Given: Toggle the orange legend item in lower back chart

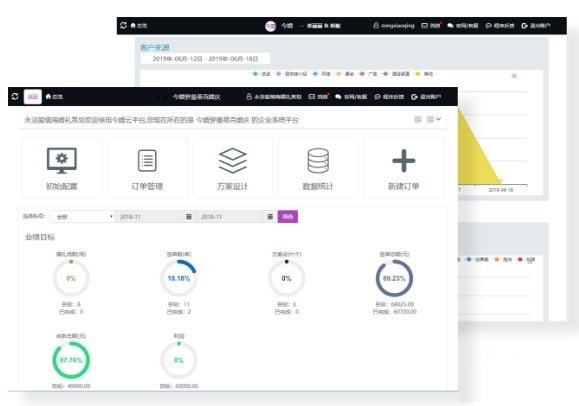Looking at the screenshot, I should click(x=503, y=259).
